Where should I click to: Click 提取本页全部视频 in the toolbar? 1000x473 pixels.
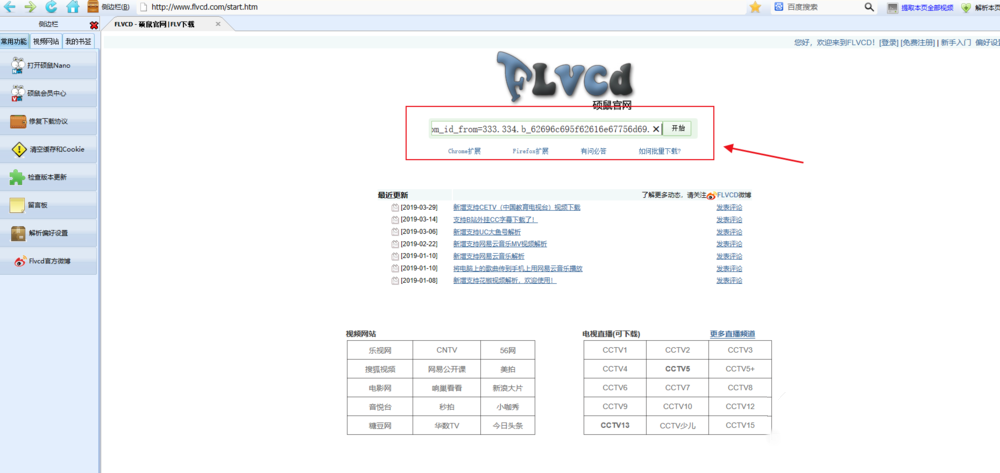(x=920, y=8)
